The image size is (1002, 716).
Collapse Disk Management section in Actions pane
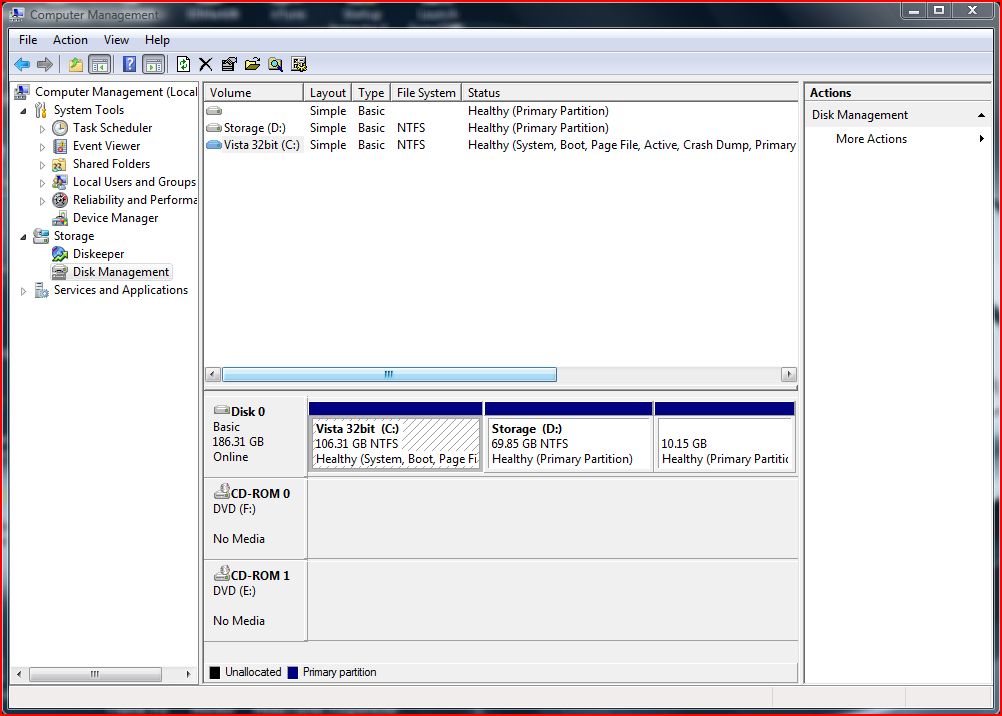coord(981,116)
